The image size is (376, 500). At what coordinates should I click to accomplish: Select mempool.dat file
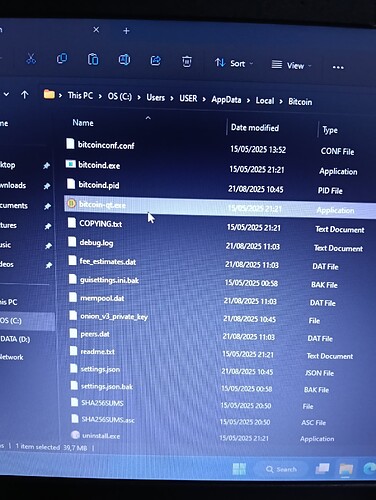(102, 298)
